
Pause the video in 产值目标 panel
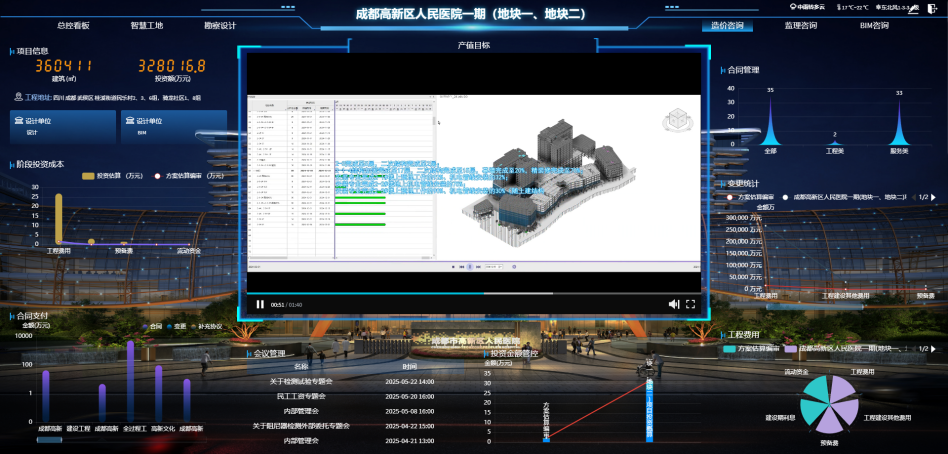coord(260,304)
